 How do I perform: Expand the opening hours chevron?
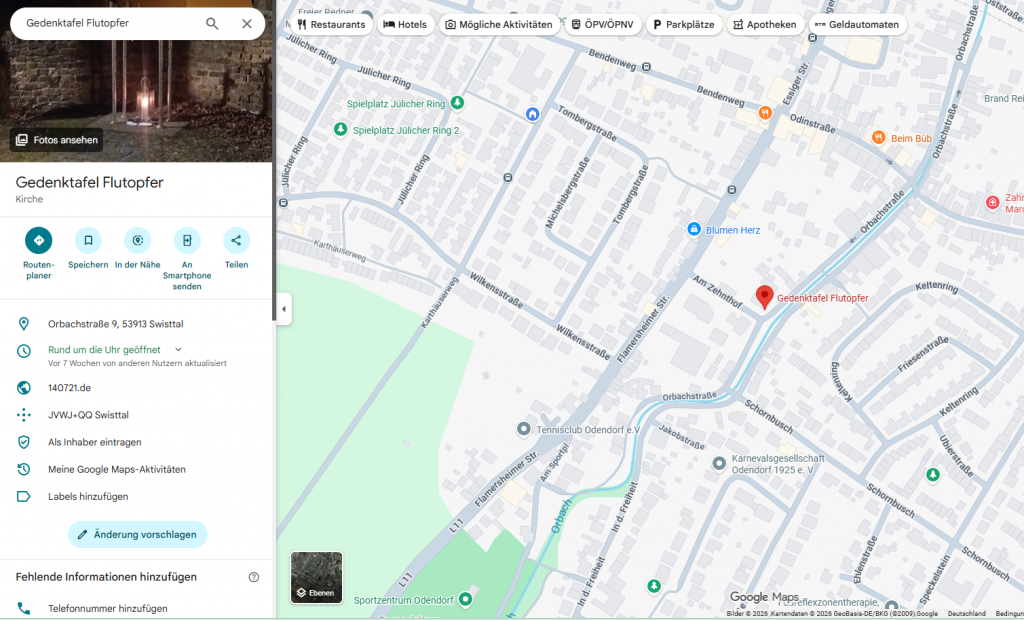click(x=178, y=350)
